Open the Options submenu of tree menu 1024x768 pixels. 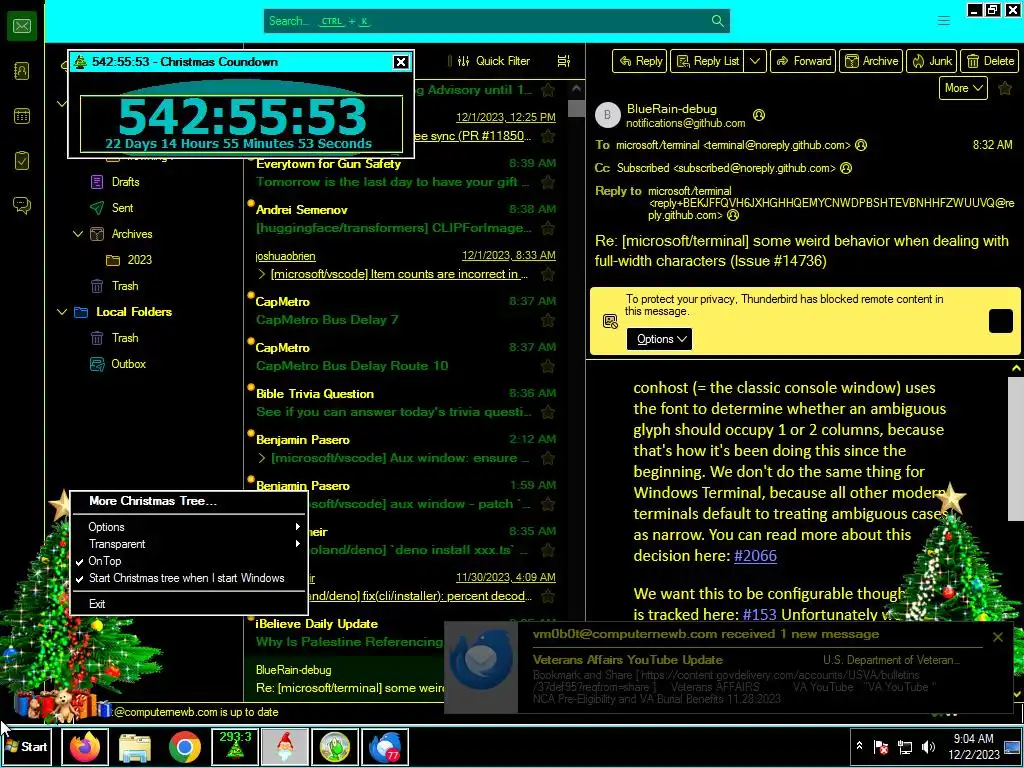(x=188, y=527)
